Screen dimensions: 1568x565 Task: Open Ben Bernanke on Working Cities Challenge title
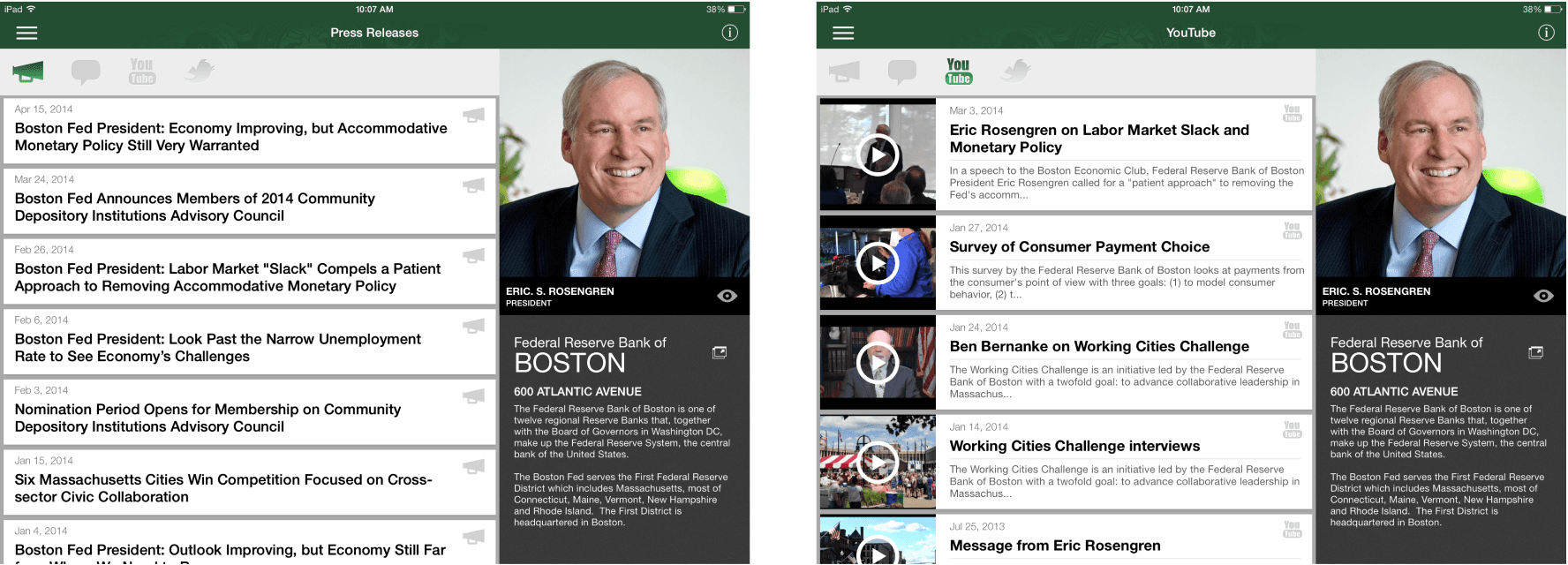click(1099, 347)
